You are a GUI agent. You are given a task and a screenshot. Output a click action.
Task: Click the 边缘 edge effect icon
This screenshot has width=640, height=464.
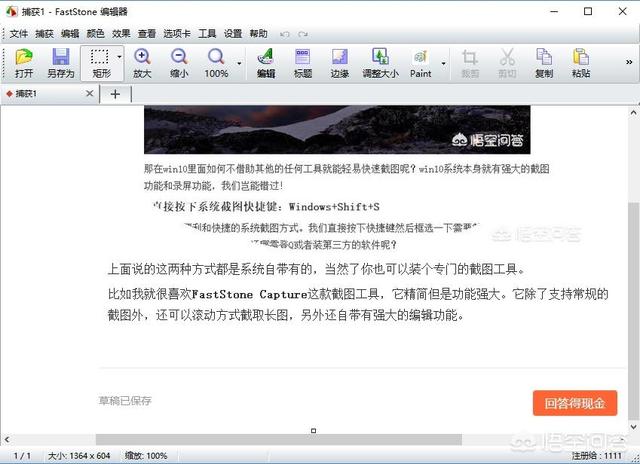[x=339, y=63]
